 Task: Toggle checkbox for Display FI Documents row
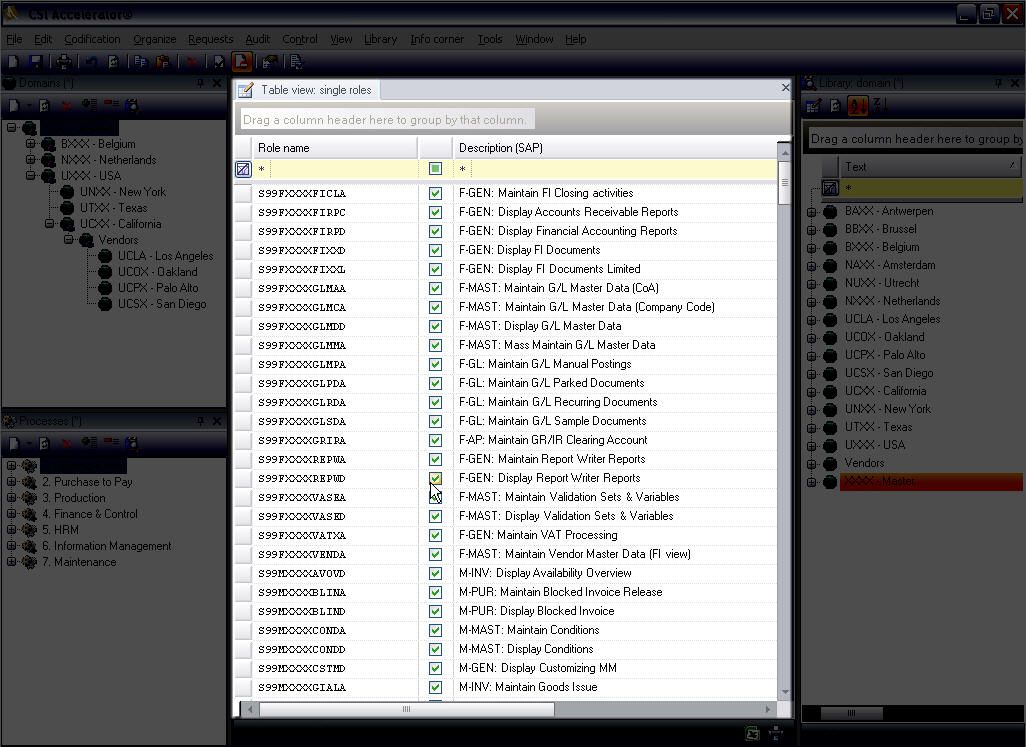point(435,251)
